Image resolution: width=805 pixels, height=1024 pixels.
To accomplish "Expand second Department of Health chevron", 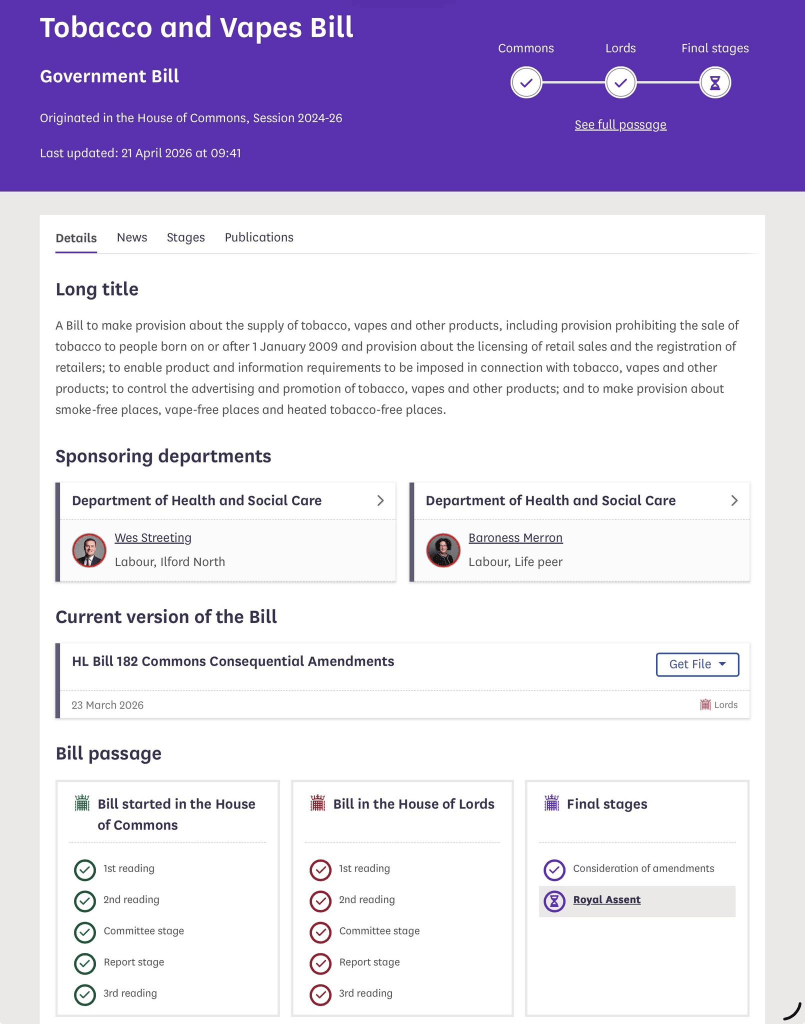I will tap(734, 500).
